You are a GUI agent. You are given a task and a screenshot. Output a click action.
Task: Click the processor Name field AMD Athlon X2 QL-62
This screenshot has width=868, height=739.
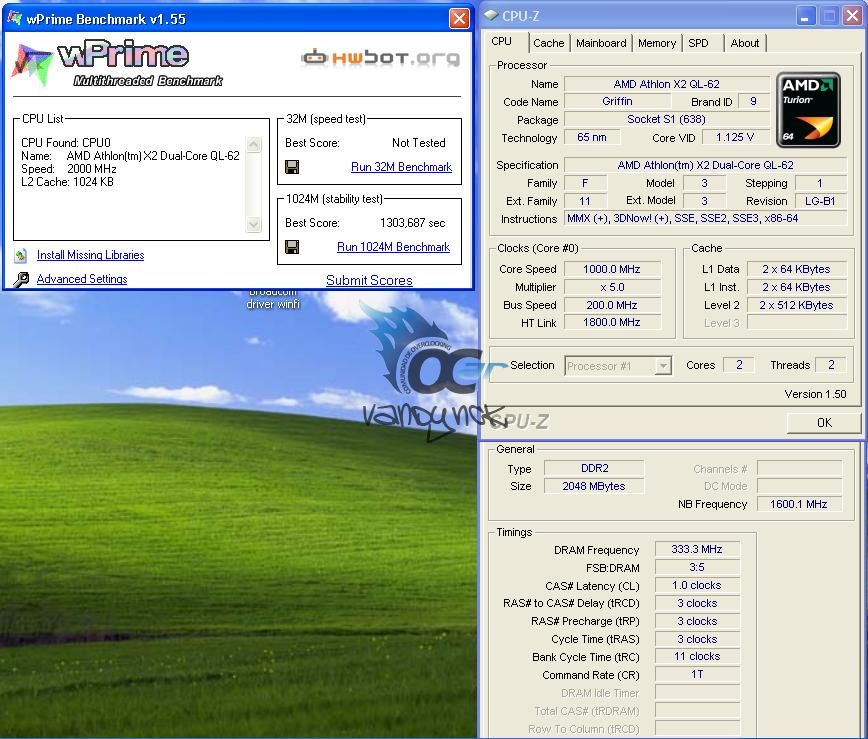tap(666, 84)
